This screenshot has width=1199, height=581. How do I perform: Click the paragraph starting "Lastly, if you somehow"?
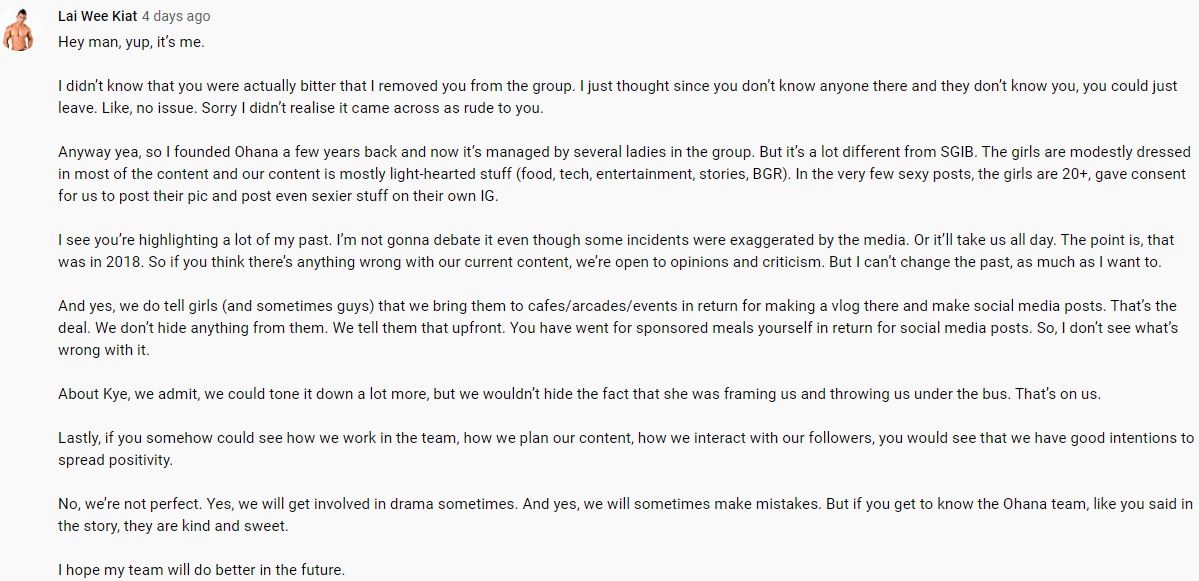(x=600, y=448)
